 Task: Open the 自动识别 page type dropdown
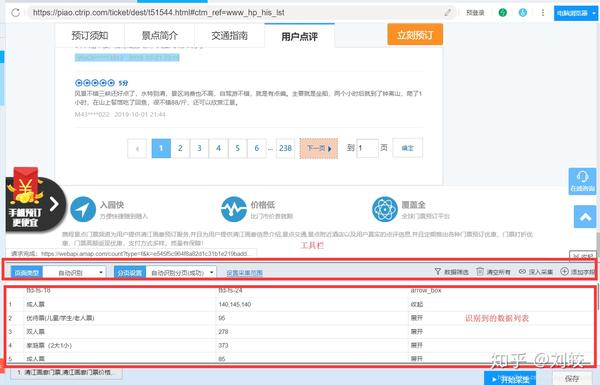(75, 272)
